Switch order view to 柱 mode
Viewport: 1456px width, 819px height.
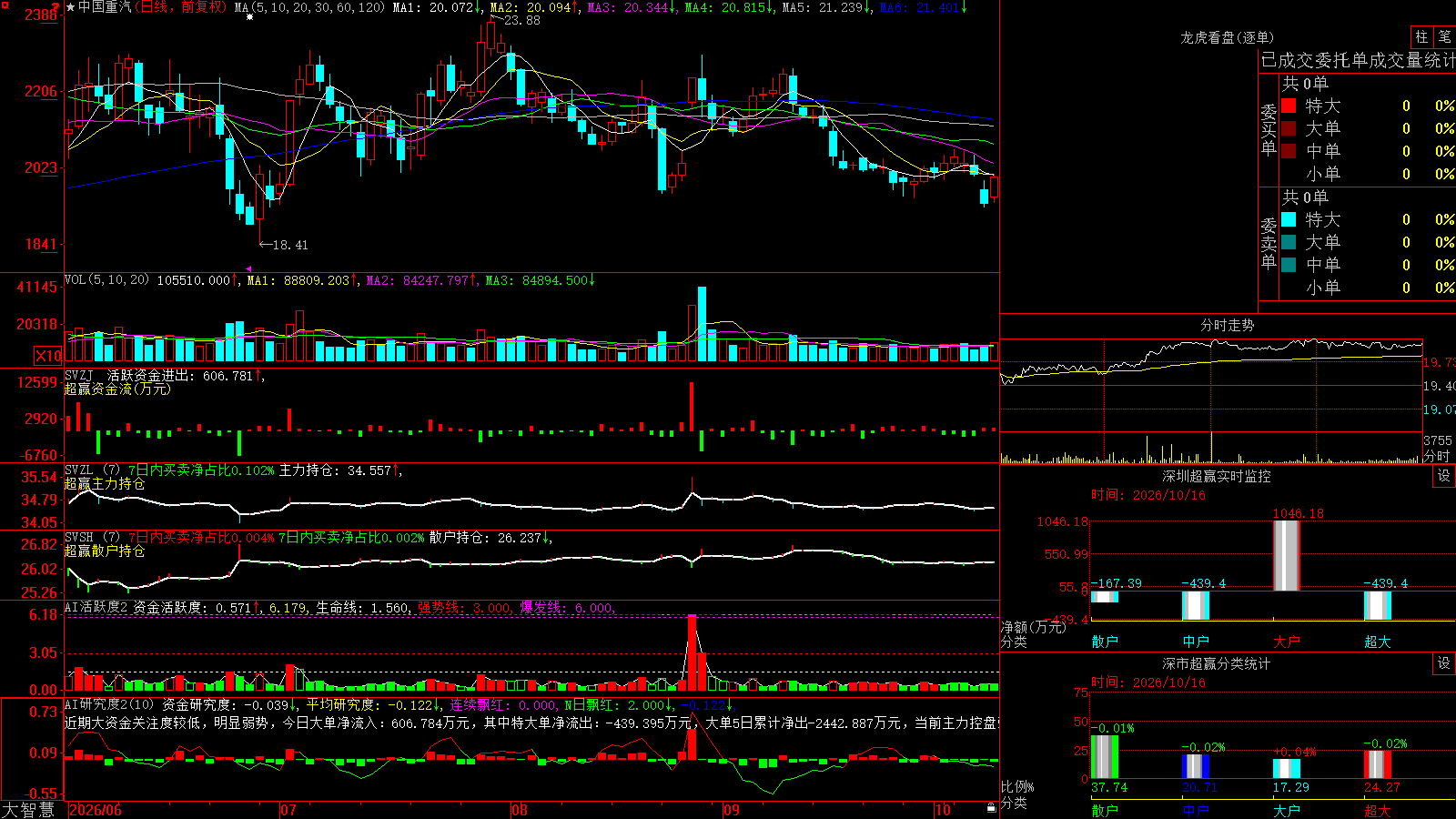tap(1421, 36)
